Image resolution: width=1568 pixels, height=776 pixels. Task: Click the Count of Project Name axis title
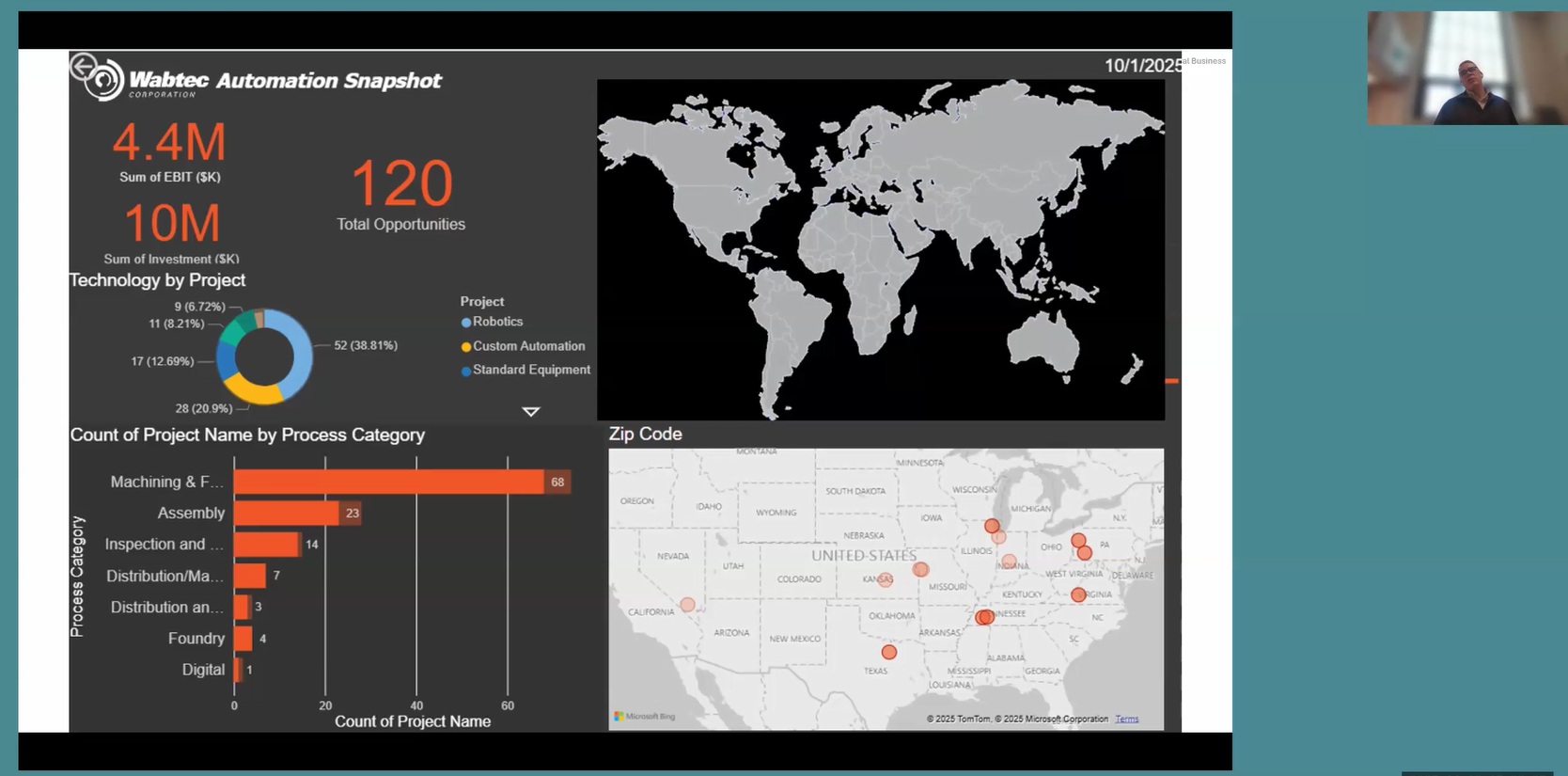[413, 721]
